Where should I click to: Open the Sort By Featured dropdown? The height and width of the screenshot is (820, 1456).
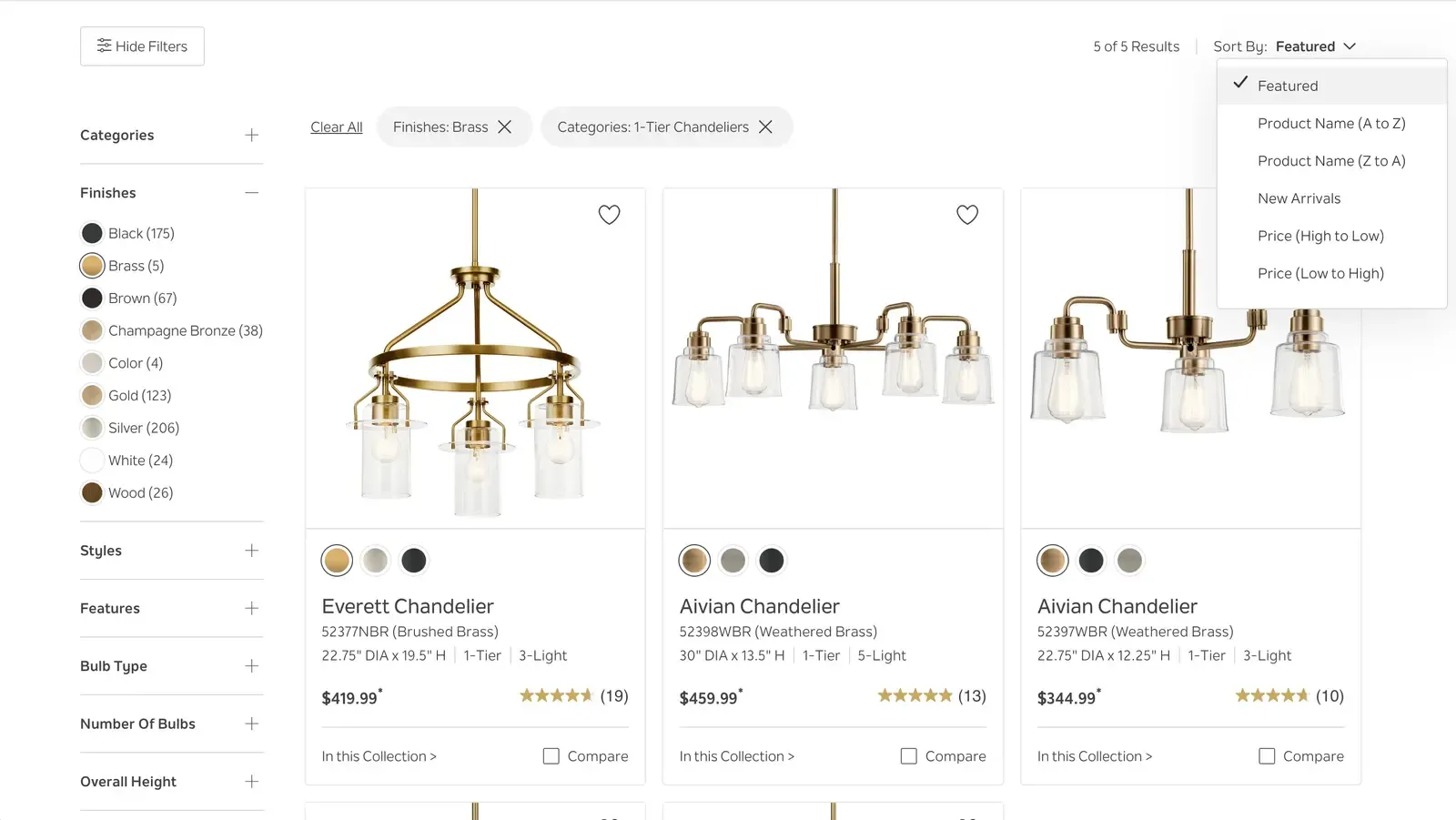[1315, 46]
